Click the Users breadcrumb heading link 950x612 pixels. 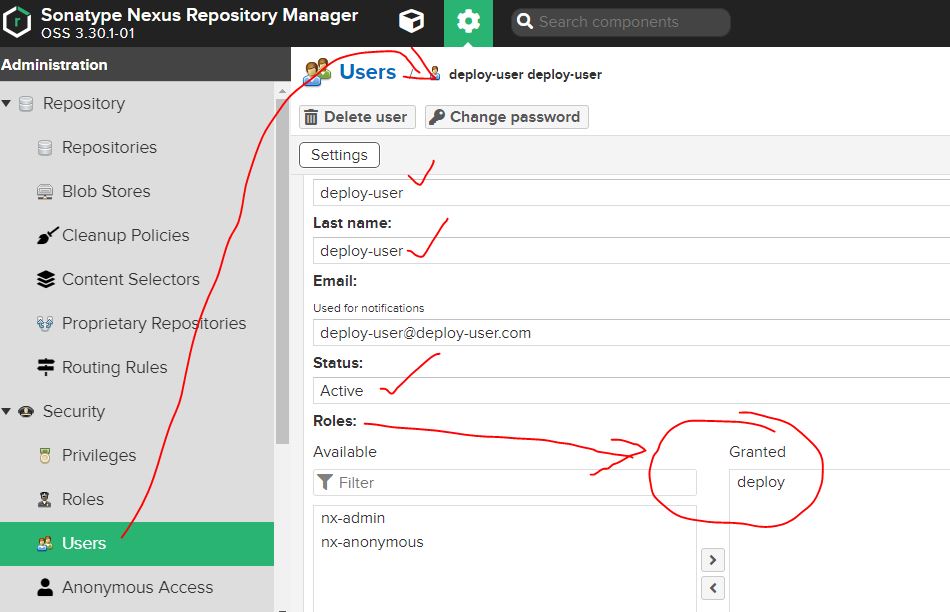click(367, 72)
